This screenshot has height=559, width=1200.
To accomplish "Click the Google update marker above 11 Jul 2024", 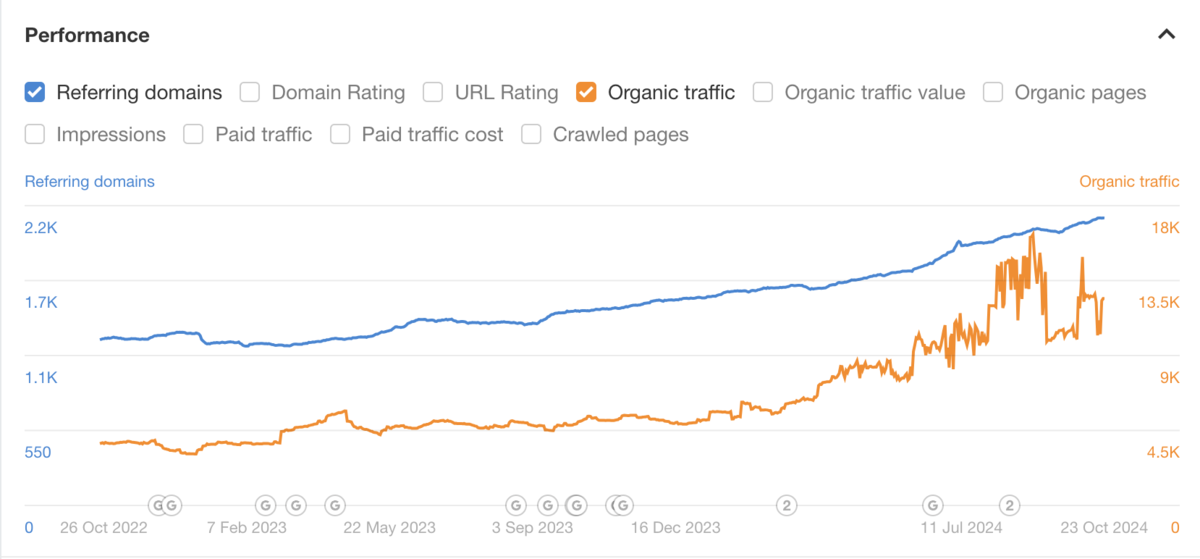I will pyautogui.click(x=933, y=505).
